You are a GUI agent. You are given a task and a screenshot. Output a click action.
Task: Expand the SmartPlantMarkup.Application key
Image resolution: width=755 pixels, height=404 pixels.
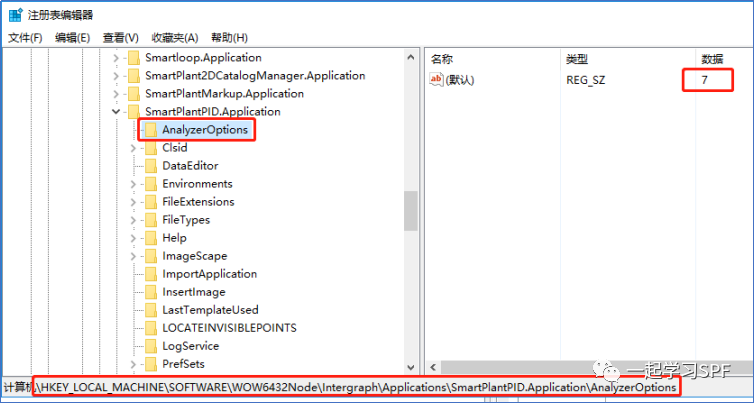pyautogui.click(x=116, y=94)
